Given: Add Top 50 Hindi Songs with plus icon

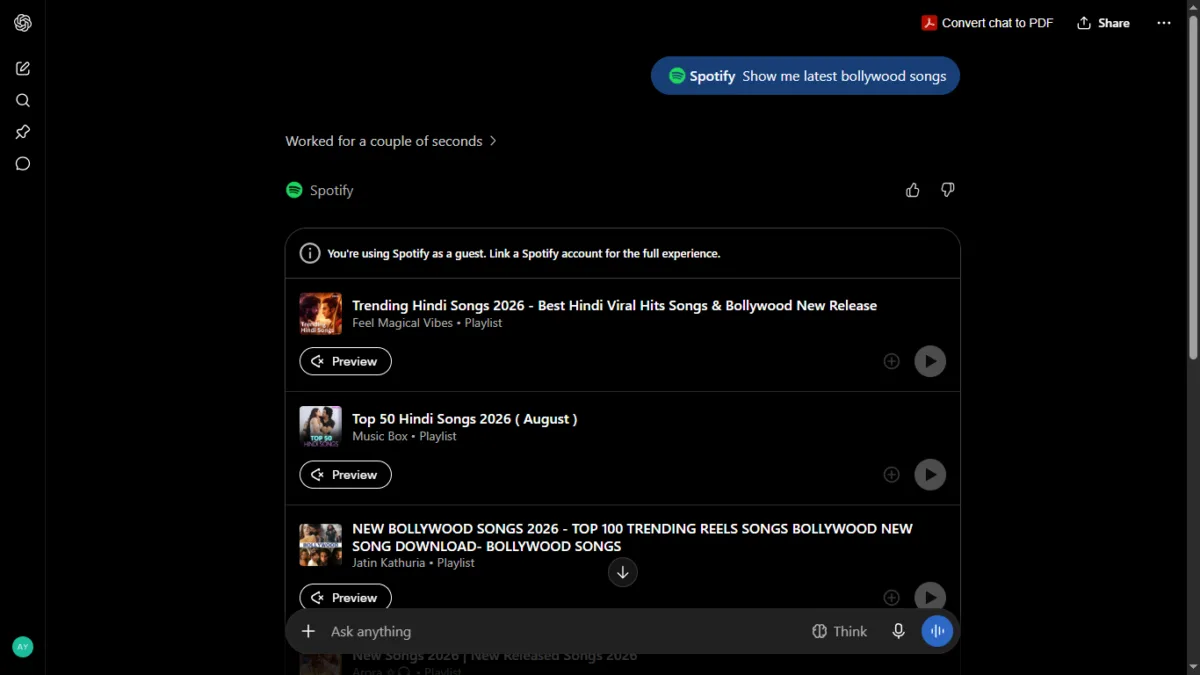Looking at the screenshot, I should coord(892,474).
